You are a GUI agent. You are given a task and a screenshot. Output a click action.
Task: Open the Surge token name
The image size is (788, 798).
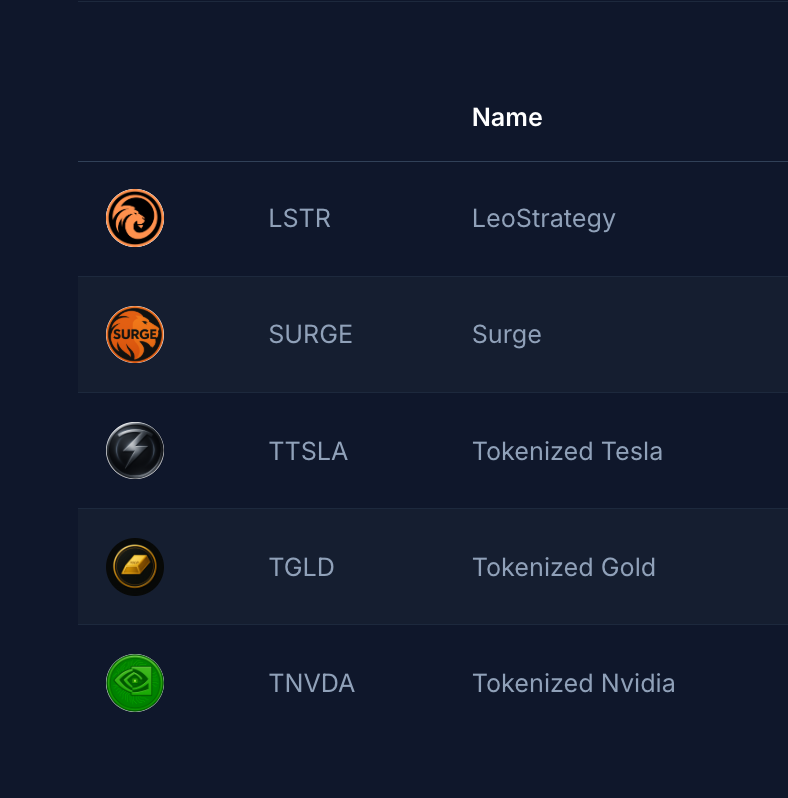coord(506,334)
